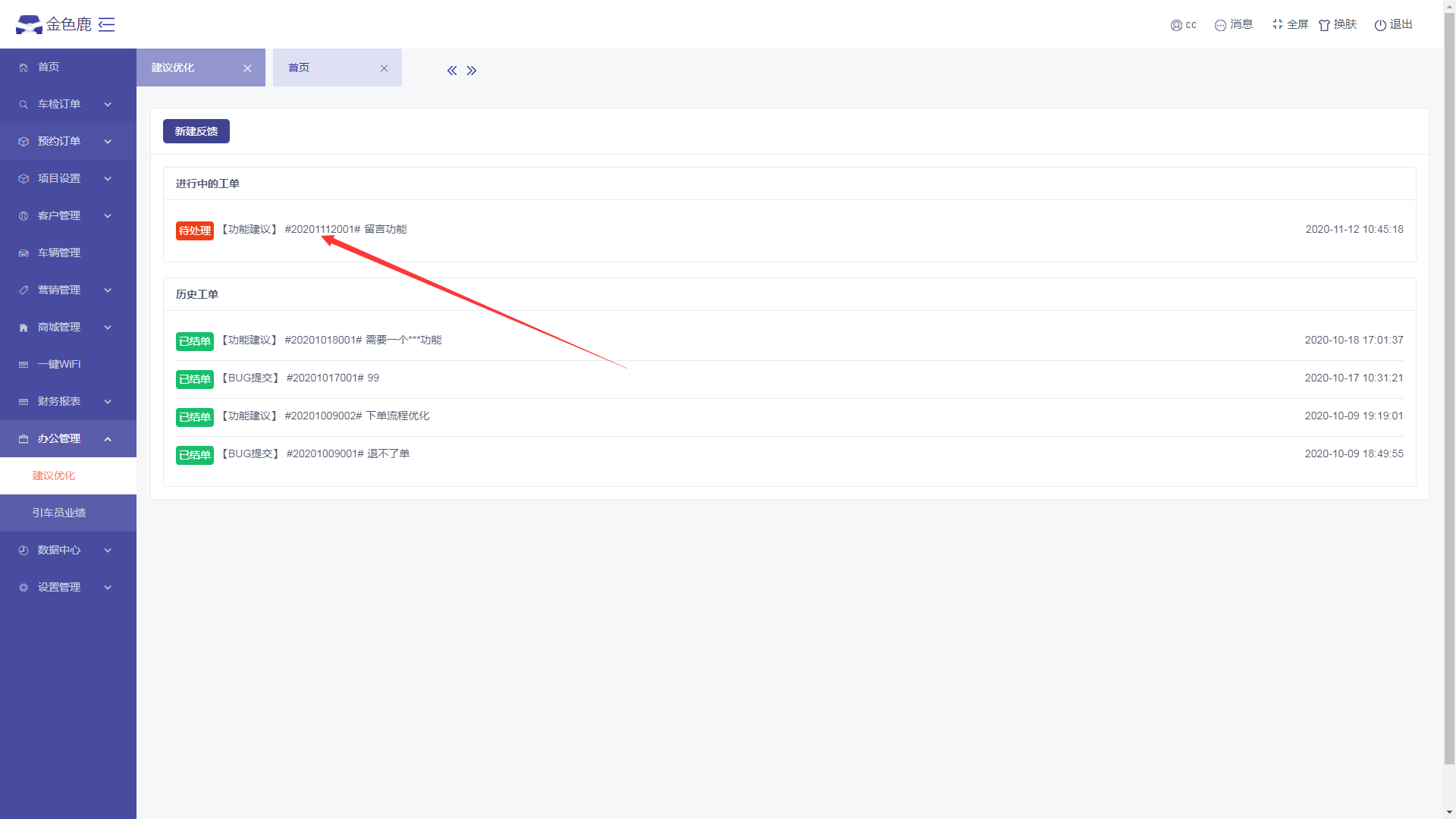Close the 首页 tab
The image size is (1456, 819).
point(384,68)
